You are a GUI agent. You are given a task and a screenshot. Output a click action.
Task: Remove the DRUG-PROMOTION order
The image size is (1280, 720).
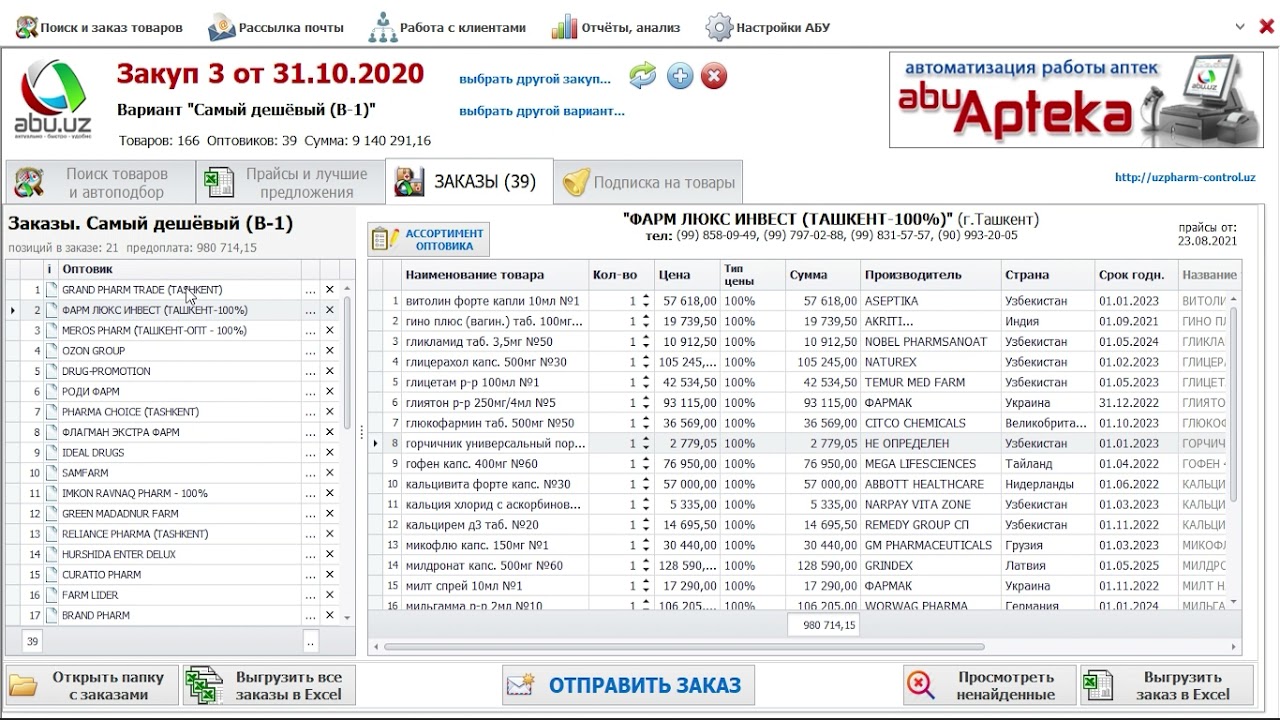[329, 371]
